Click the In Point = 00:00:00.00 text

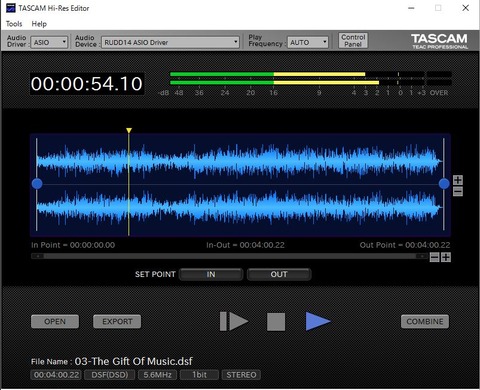click(x=73, y=245)
